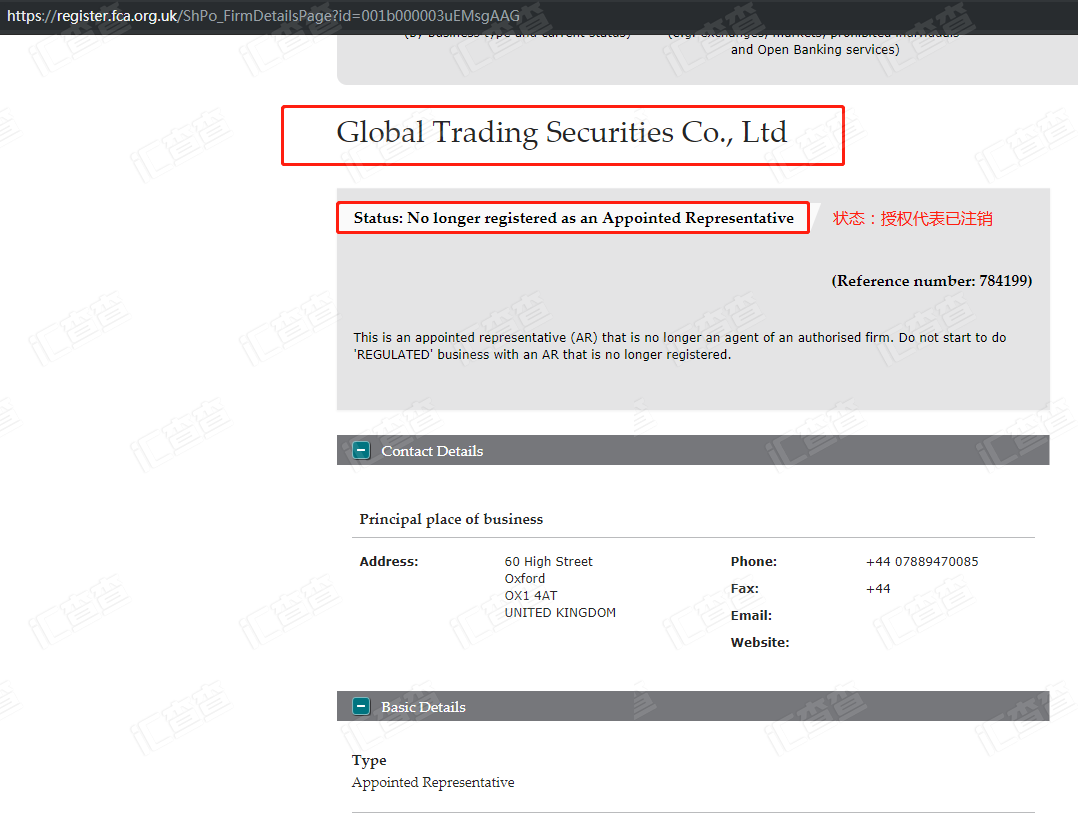
Task: Select the Reference number 784199 text
Action: point(932,280)
